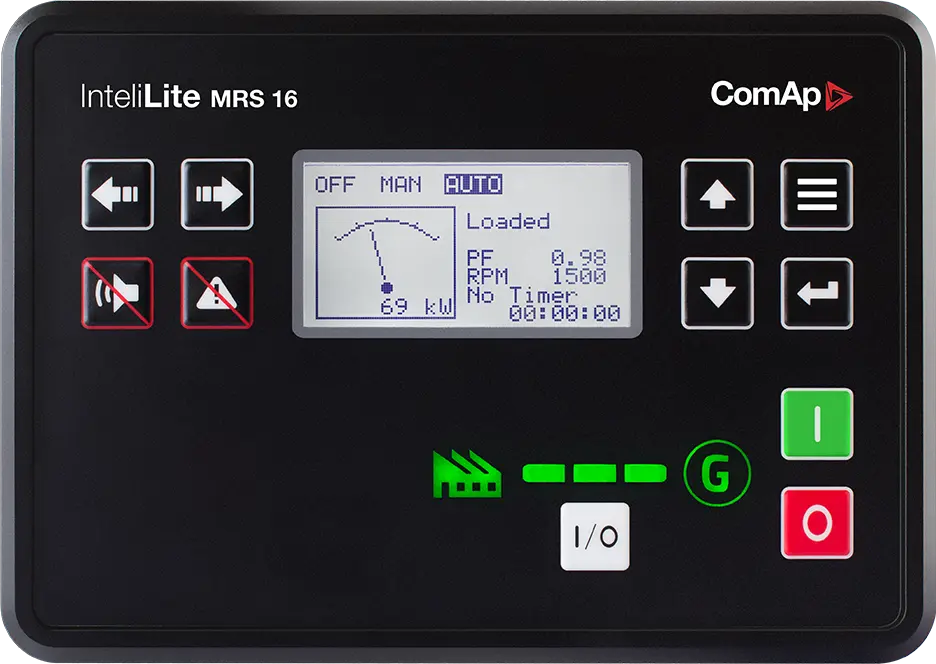936x664 pixels.
Task: Confirm with the enter return-arrow button
Action: pyautogui.click(x=817, y=293)
